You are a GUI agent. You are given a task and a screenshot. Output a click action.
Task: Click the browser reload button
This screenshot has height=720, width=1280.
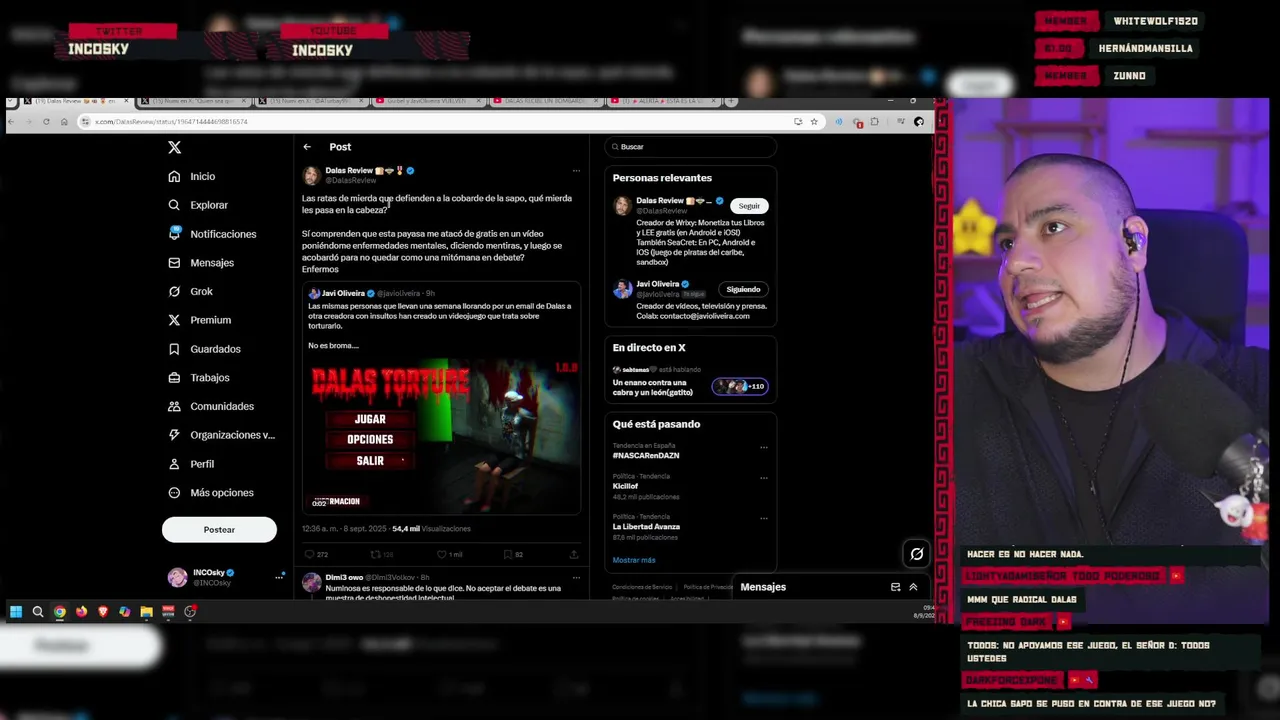(46, 121)
